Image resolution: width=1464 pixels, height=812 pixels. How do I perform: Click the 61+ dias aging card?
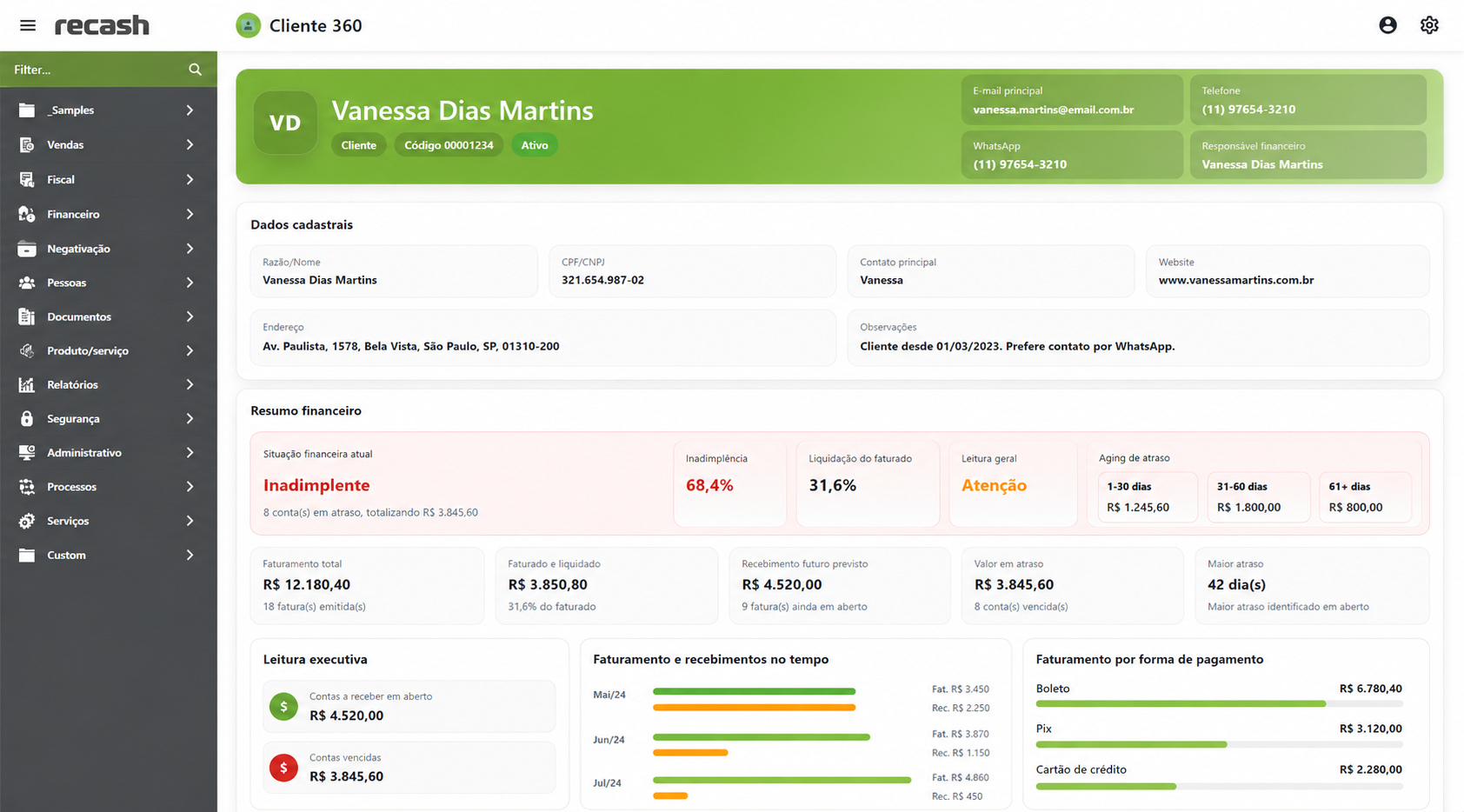pyautogui.click(x=1365, y=497)
